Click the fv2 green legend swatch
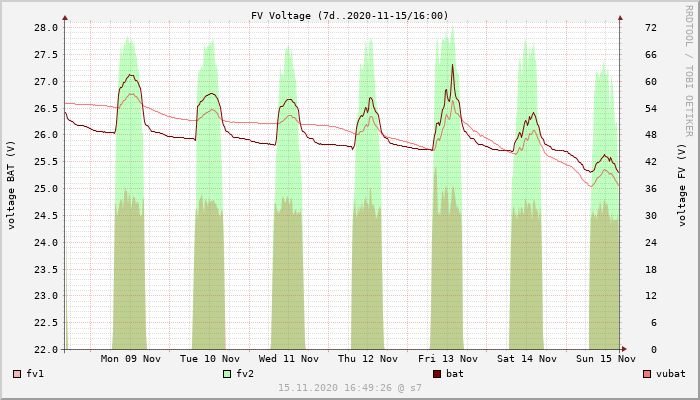The height and width of the screenshot is (400, 700). [x=227, y=374]
